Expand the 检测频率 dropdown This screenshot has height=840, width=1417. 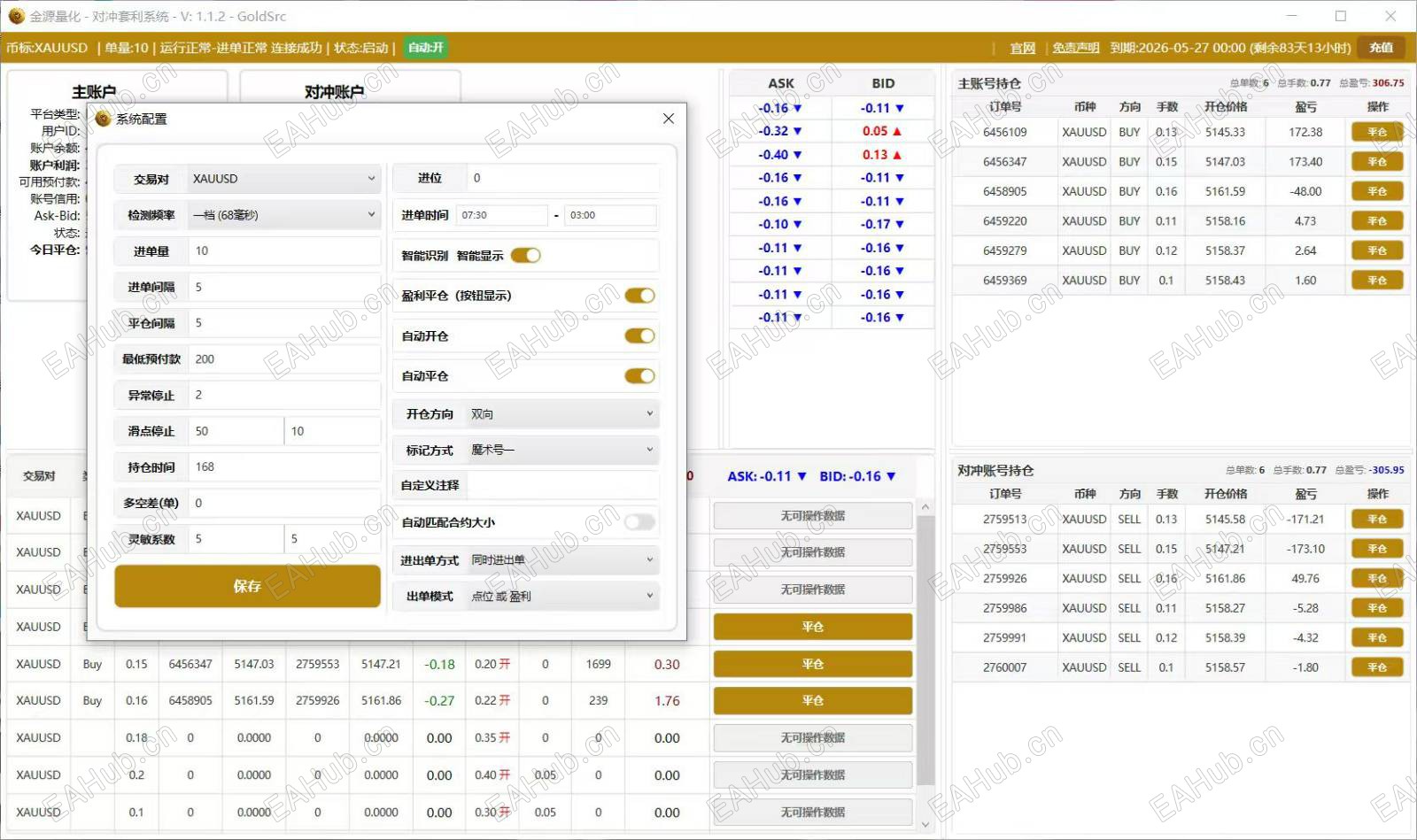(284, 215)
